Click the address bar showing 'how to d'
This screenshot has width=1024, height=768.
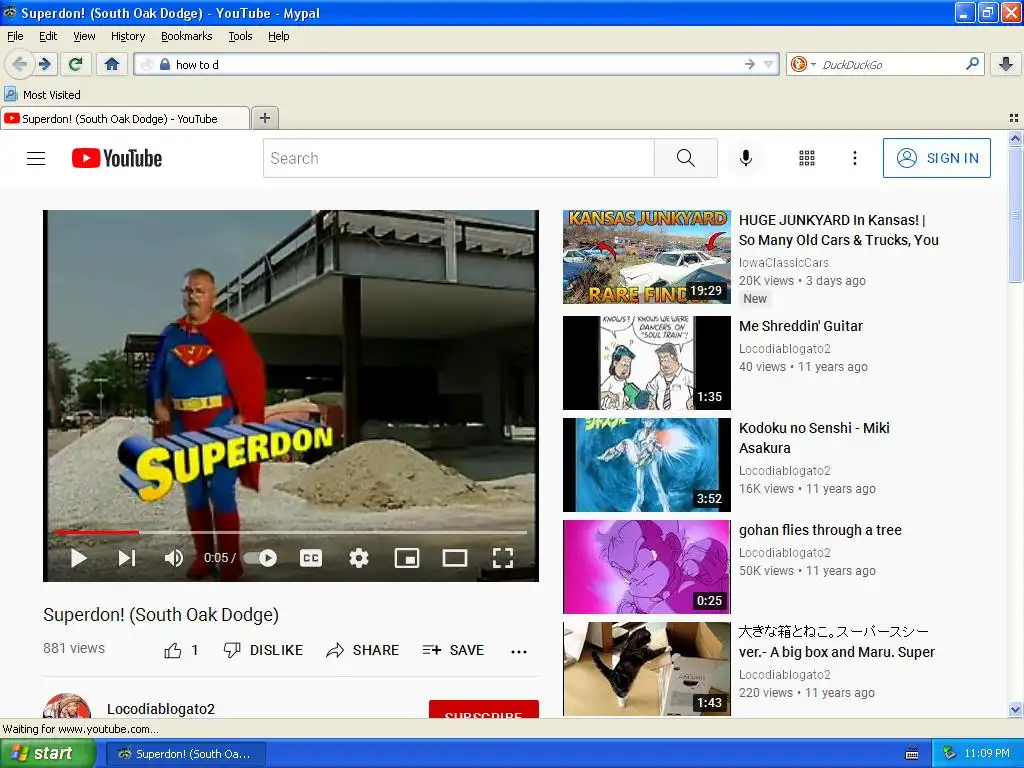(x=457, y=64)
